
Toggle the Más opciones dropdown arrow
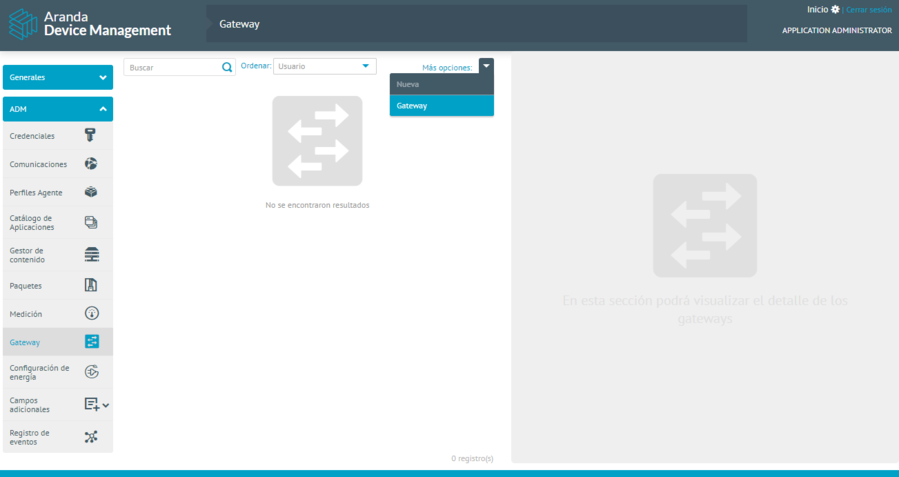486,66
